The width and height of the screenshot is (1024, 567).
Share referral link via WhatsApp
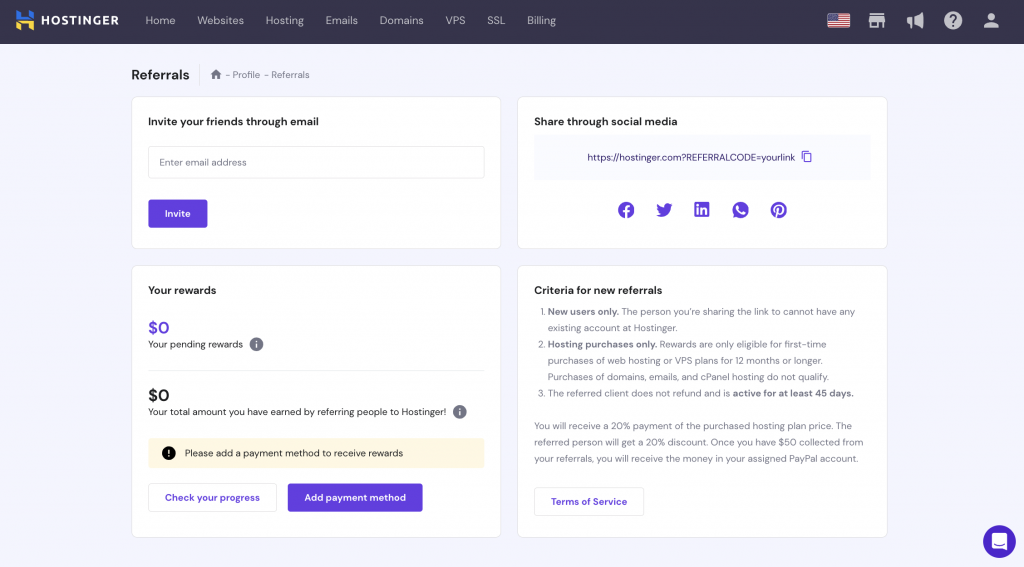coord(740,210)
